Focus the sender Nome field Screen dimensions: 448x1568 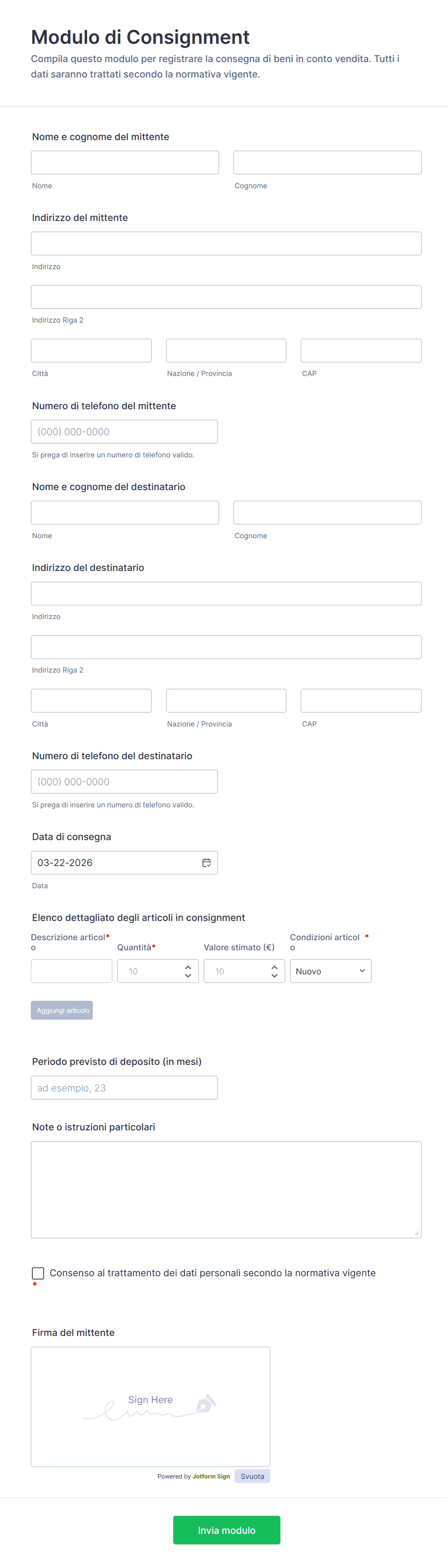[125, 163]
